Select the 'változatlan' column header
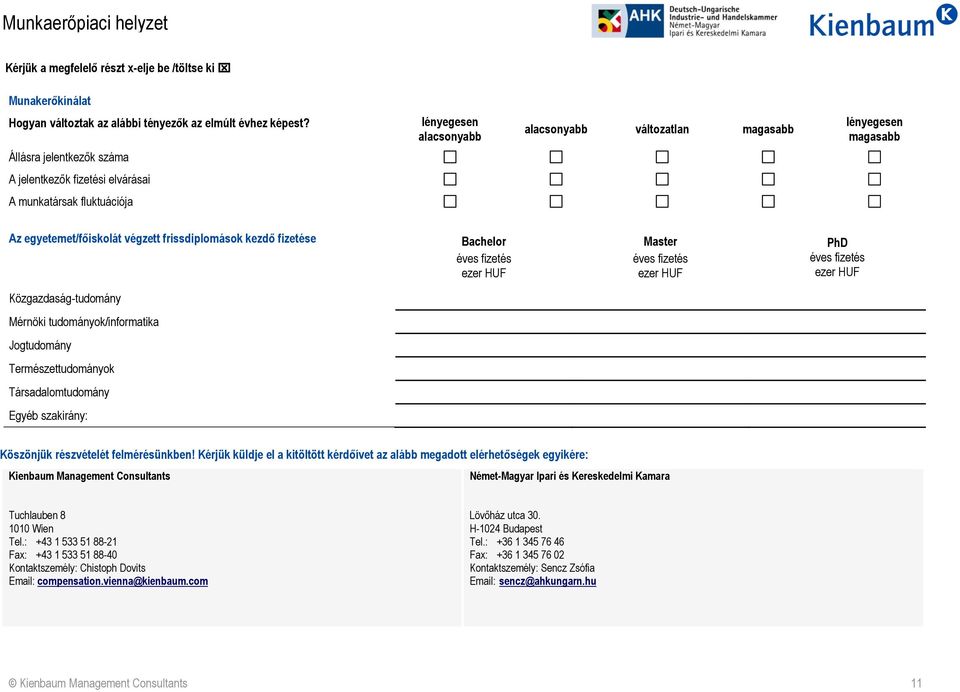This screenshot has height=692, width=960. point(662,129)
